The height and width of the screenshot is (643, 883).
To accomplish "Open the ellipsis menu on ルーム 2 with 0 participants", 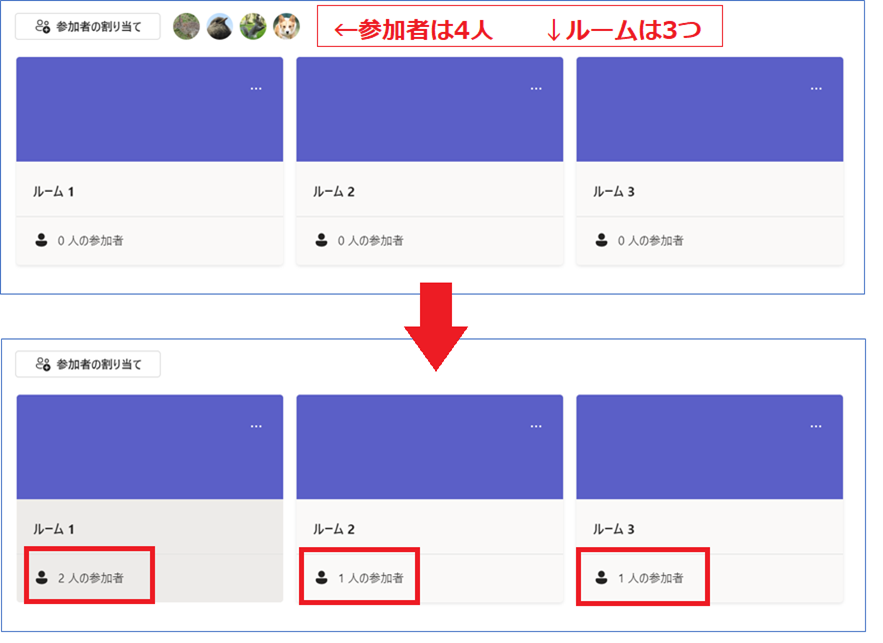I will click(x=536, y=88).
